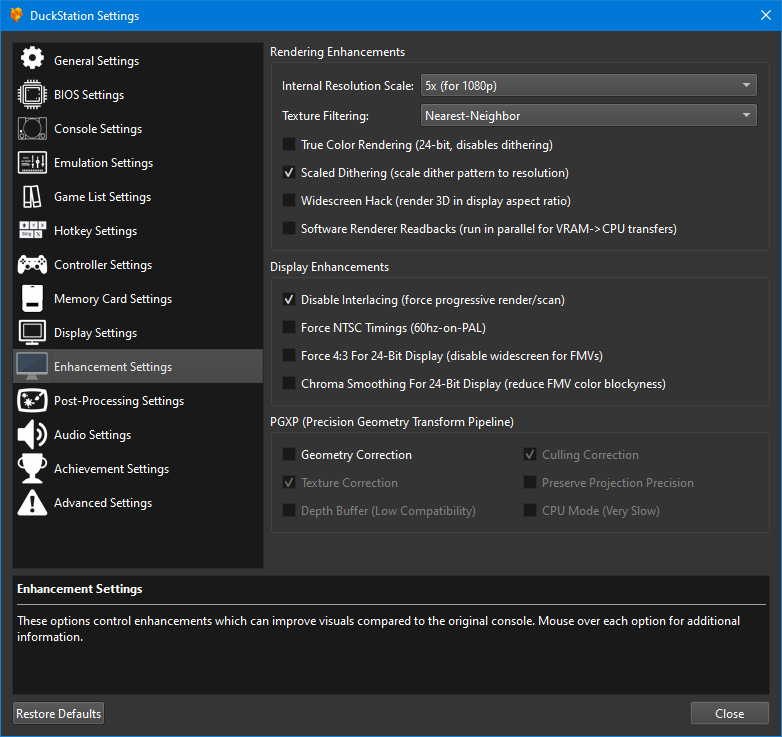Select Achievement Settings label
Image resolution: width=782 pixels, height=737 pixels.
tap(111, 469)
